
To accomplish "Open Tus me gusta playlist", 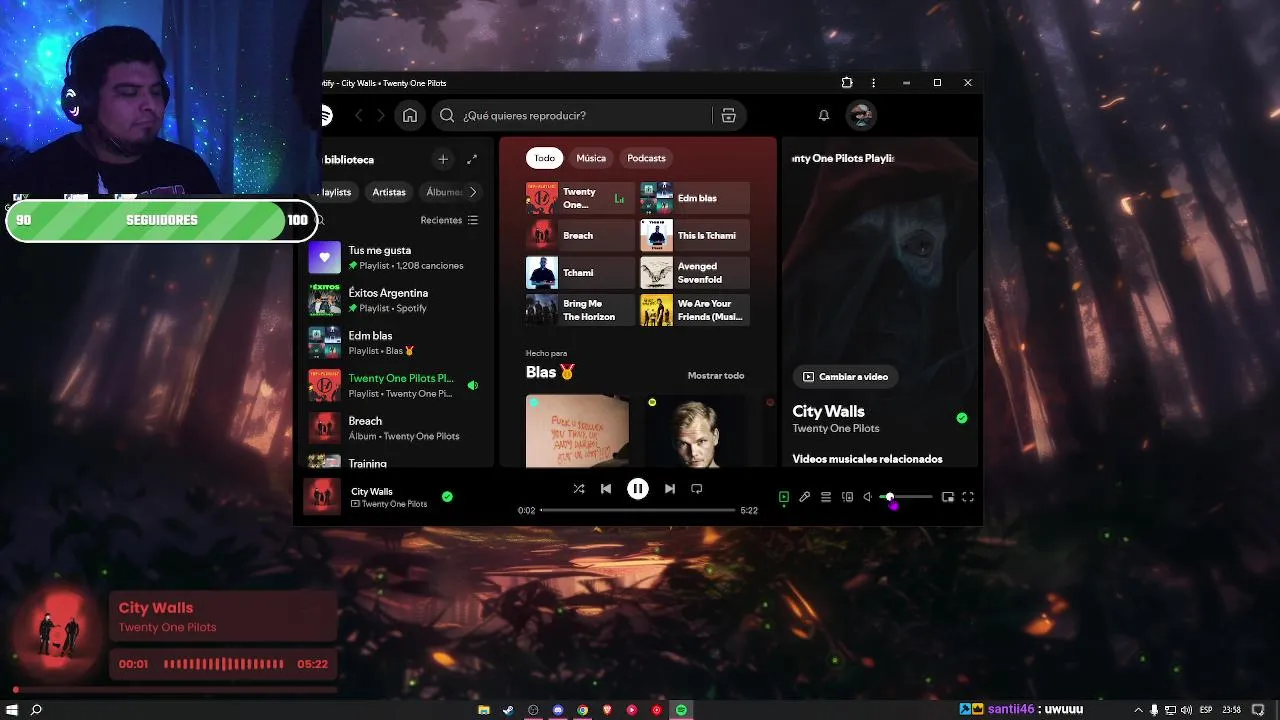I will 396,258.
